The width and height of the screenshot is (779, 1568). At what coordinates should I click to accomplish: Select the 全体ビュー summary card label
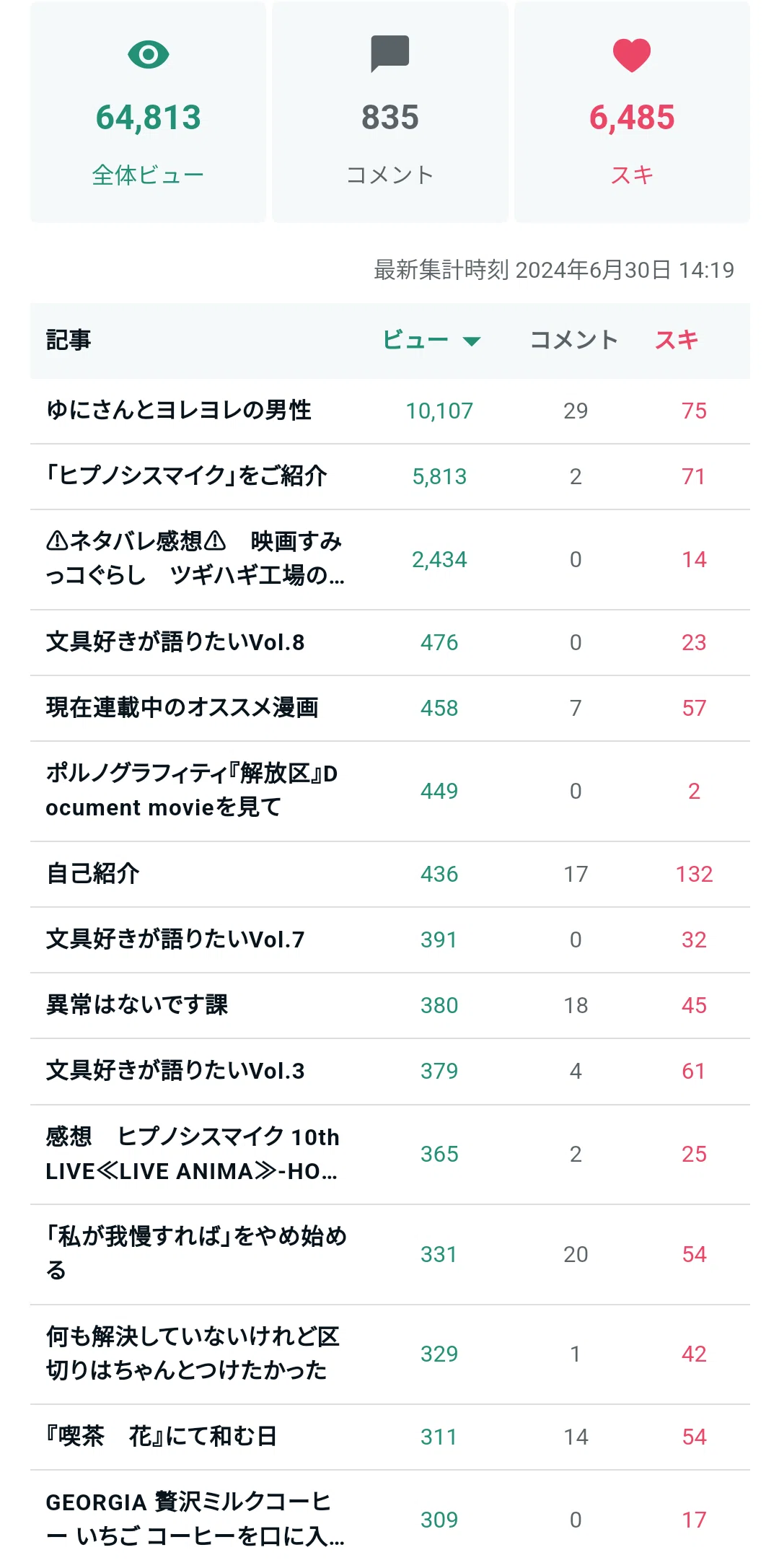point(148,175)
